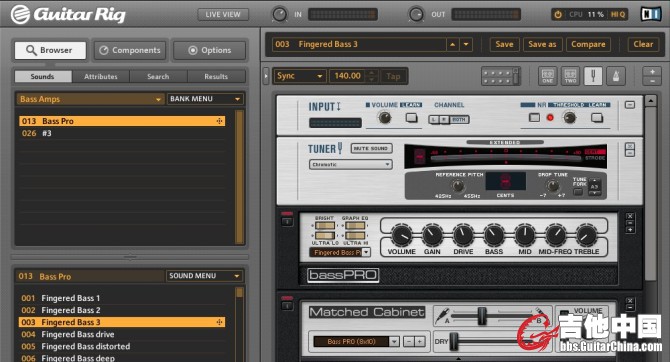This screenshot has width=670, height=362.
Task: Click the Compare button
Action: click(x=588, y=44)
